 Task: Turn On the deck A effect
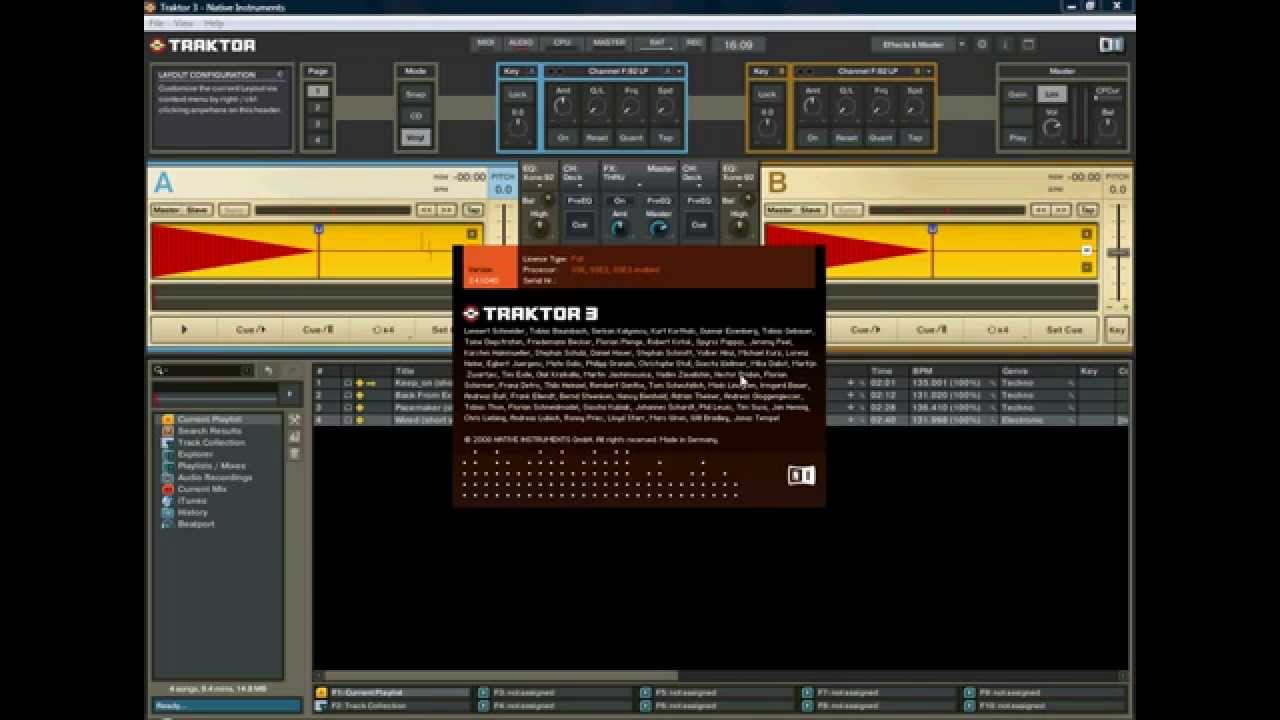pos(563,138)
